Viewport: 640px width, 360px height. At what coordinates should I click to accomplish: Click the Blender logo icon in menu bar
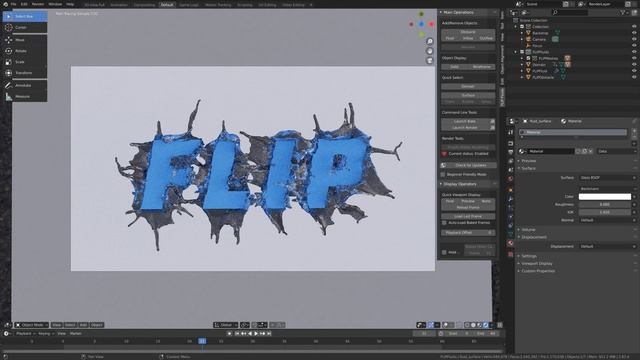[x=5, y=4]
